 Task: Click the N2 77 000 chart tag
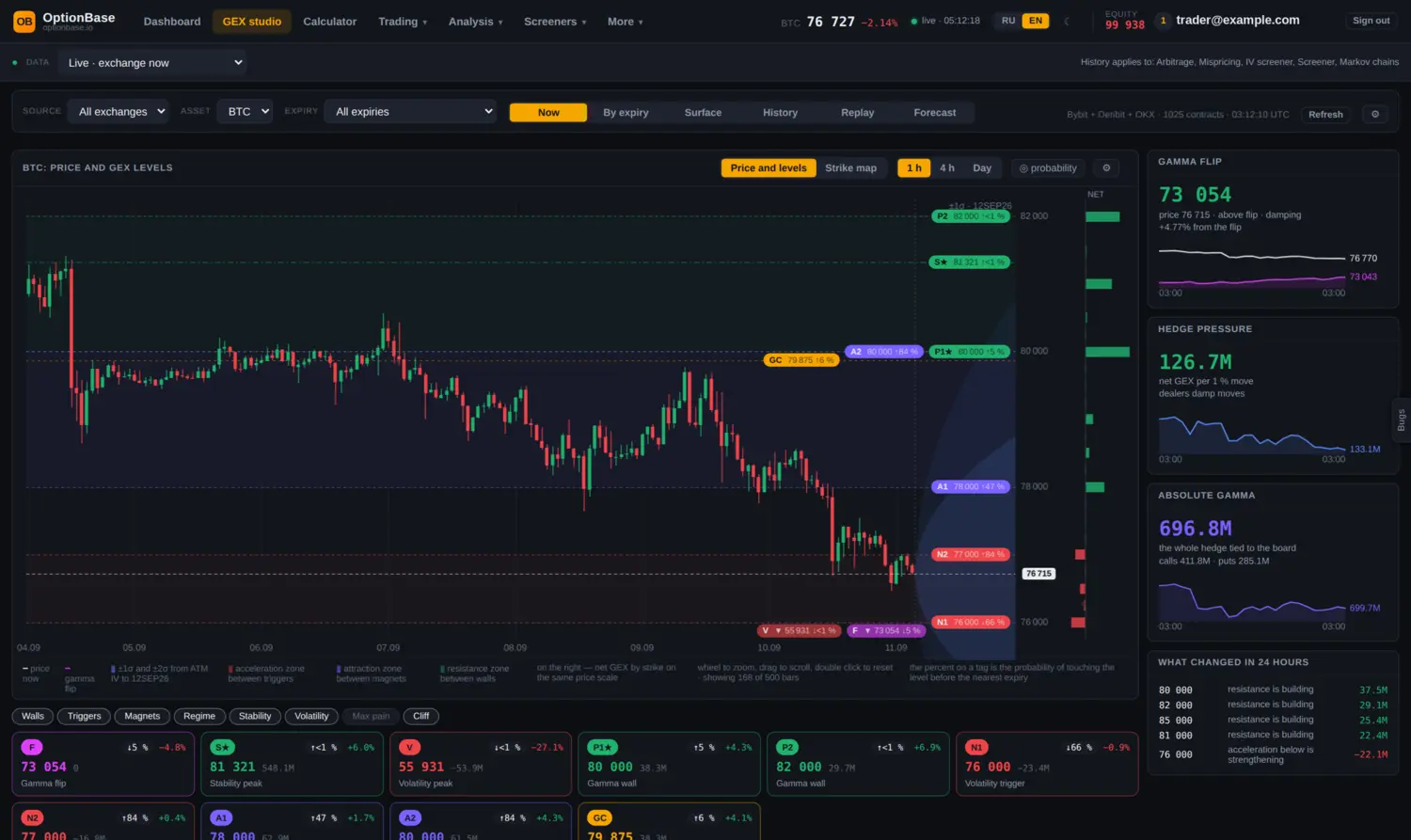click(x=970, y=555)
